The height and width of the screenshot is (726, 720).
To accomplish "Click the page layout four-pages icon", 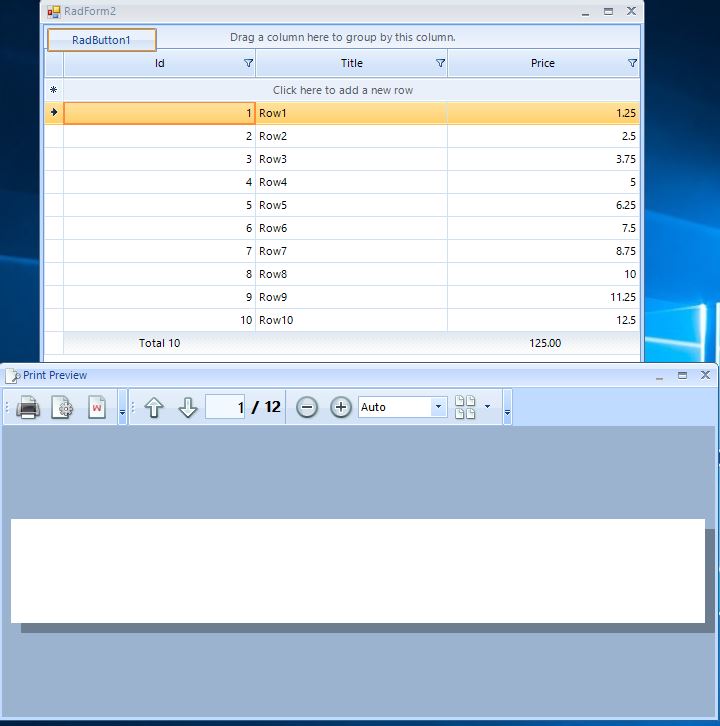I will coord(465,407).
